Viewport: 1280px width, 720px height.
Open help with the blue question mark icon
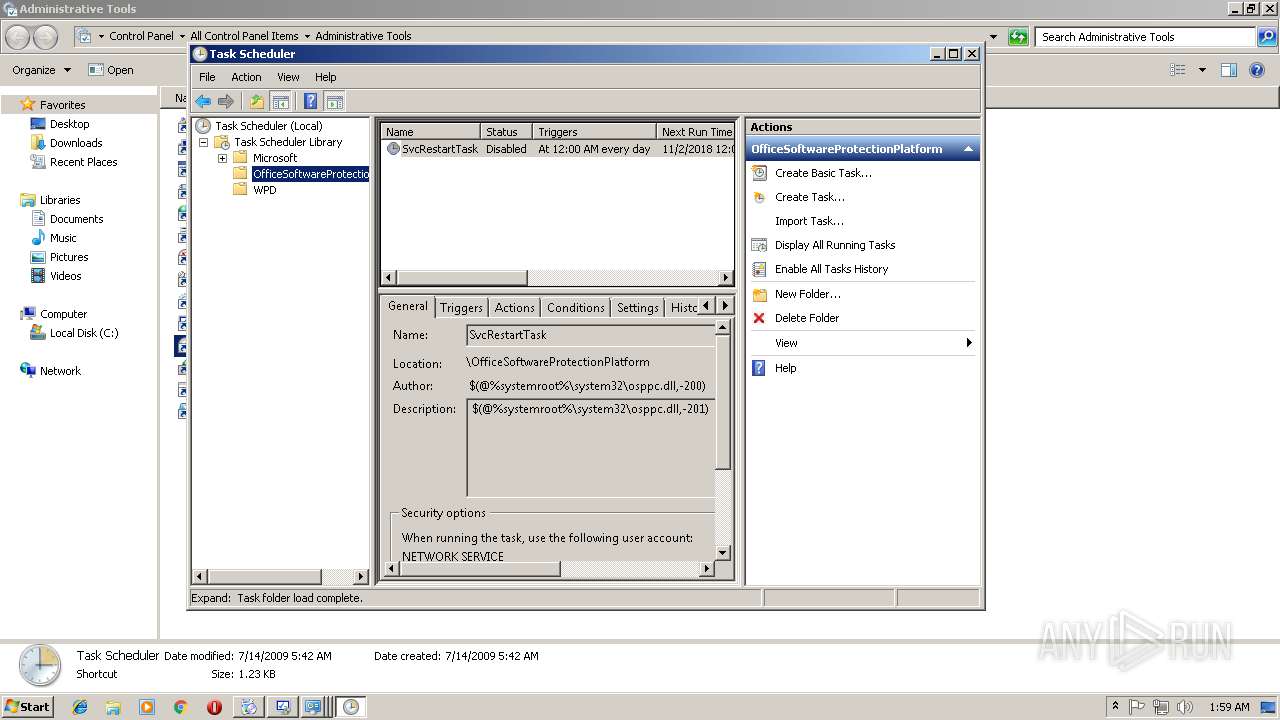coord(311,102)
